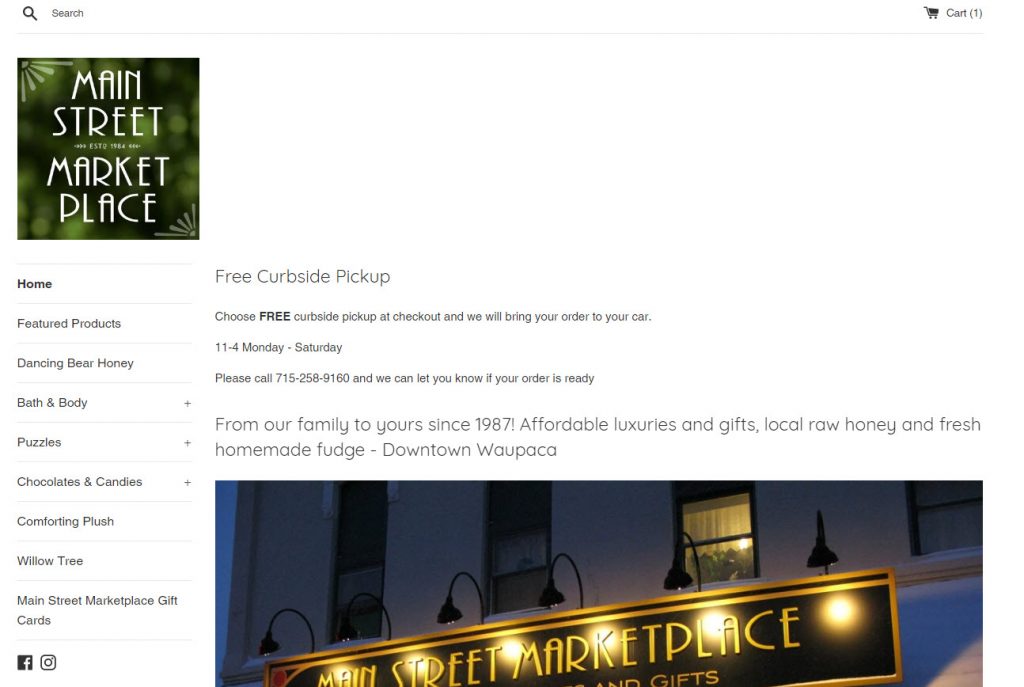Open the Puzzles category link

[x=39, y=443]
